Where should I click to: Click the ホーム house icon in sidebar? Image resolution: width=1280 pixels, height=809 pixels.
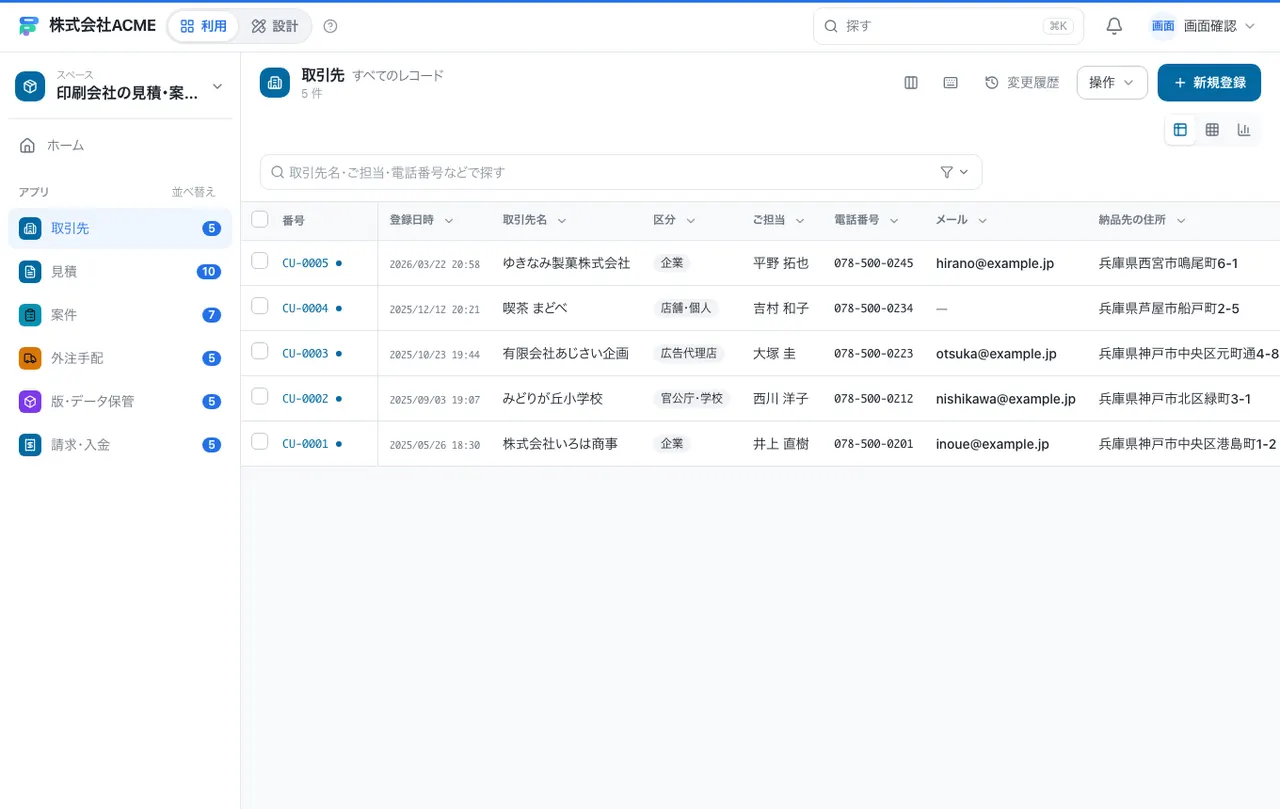click(28, 146)
